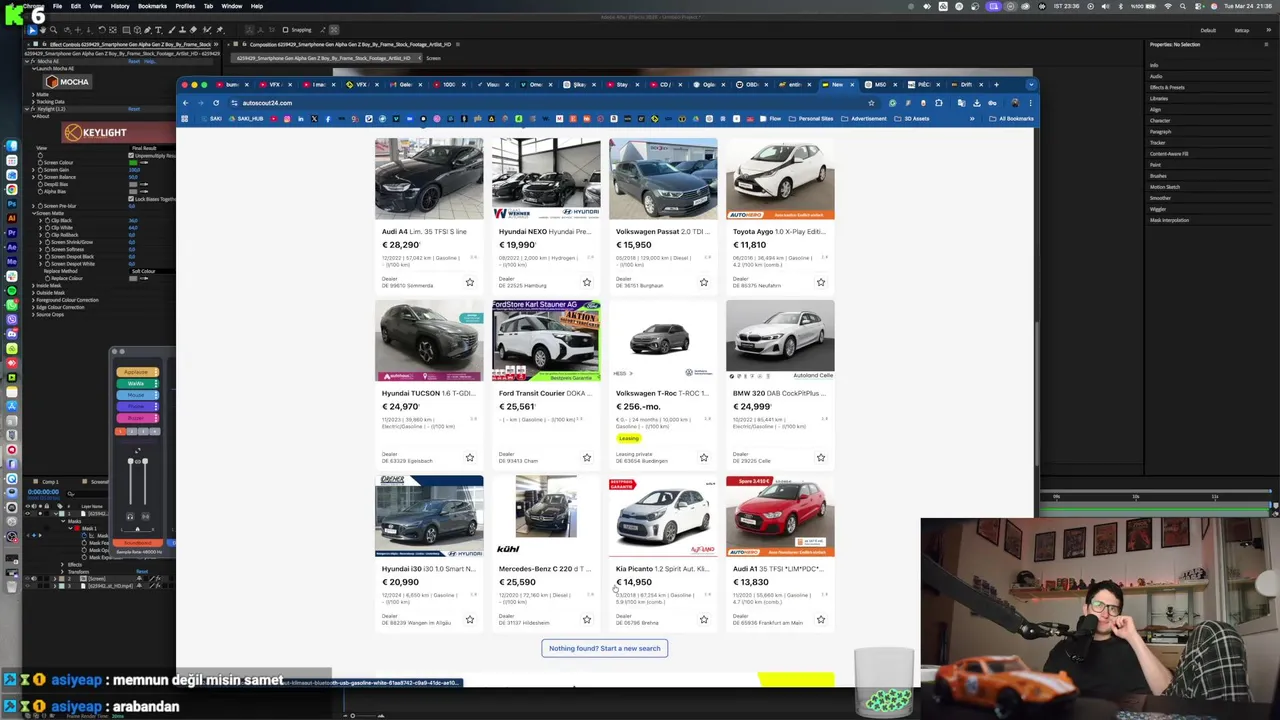Click the right soundboard volume slider
Screen dimensions: 1280x720
pos(145,481)
